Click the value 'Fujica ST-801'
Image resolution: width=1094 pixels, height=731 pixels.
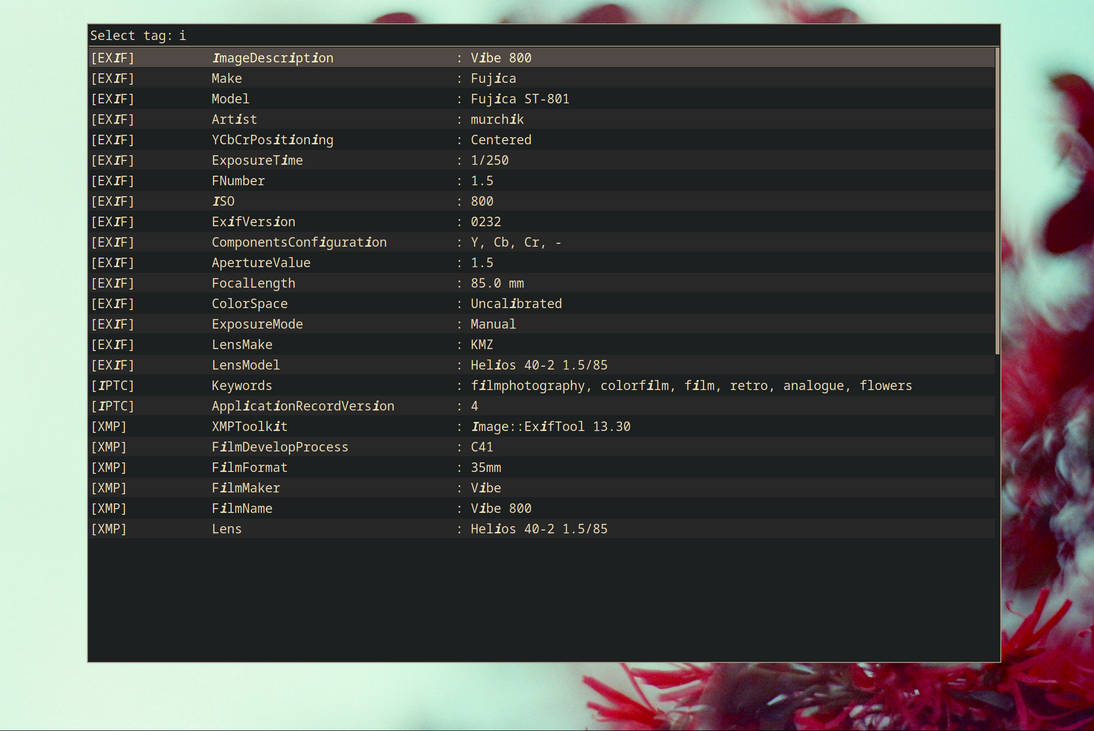tap(520, 99)
